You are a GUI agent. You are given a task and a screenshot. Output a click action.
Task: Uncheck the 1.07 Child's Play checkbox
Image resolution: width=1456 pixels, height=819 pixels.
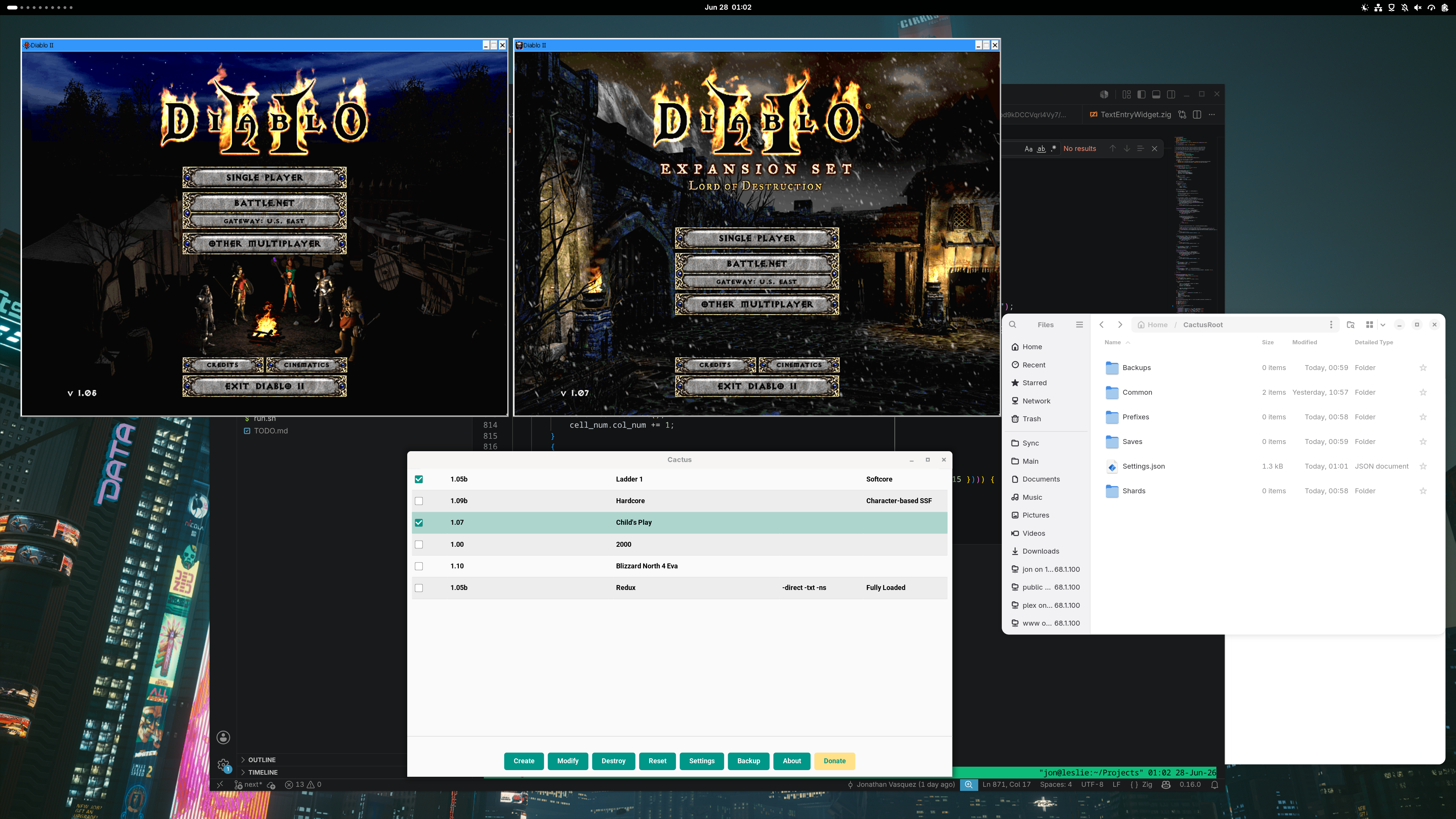(419, 523)
